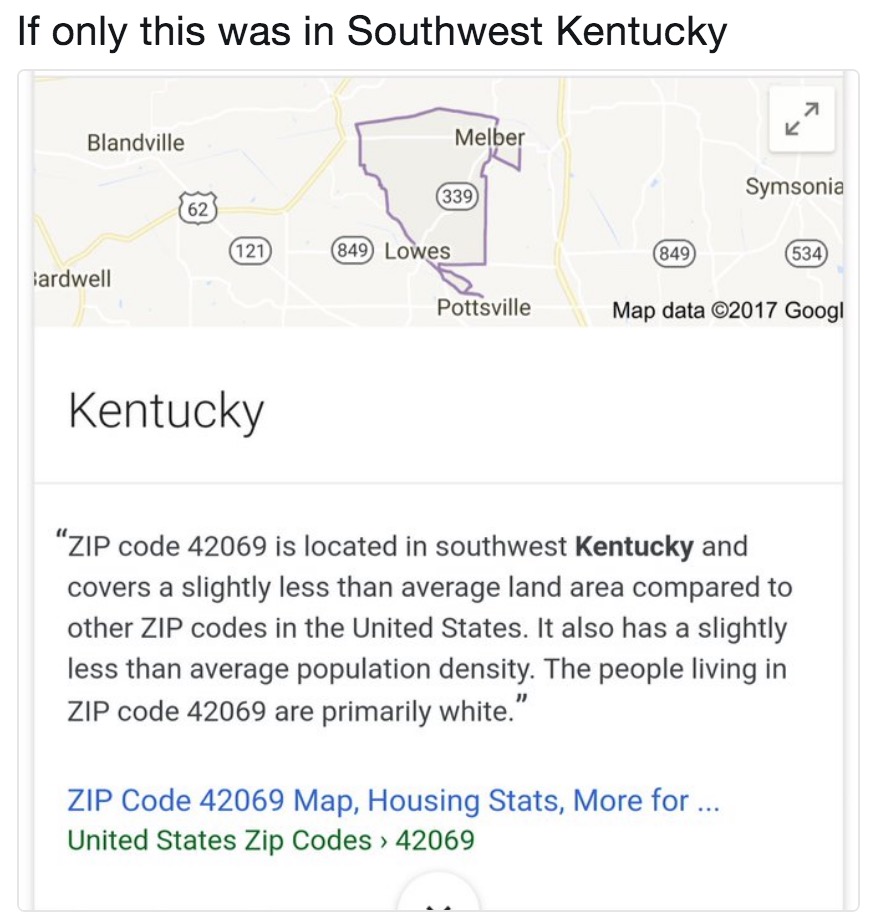This screenshot has height=924, width=878.
Task: Click the Blandville town label
Action: (x=135, y=142)
